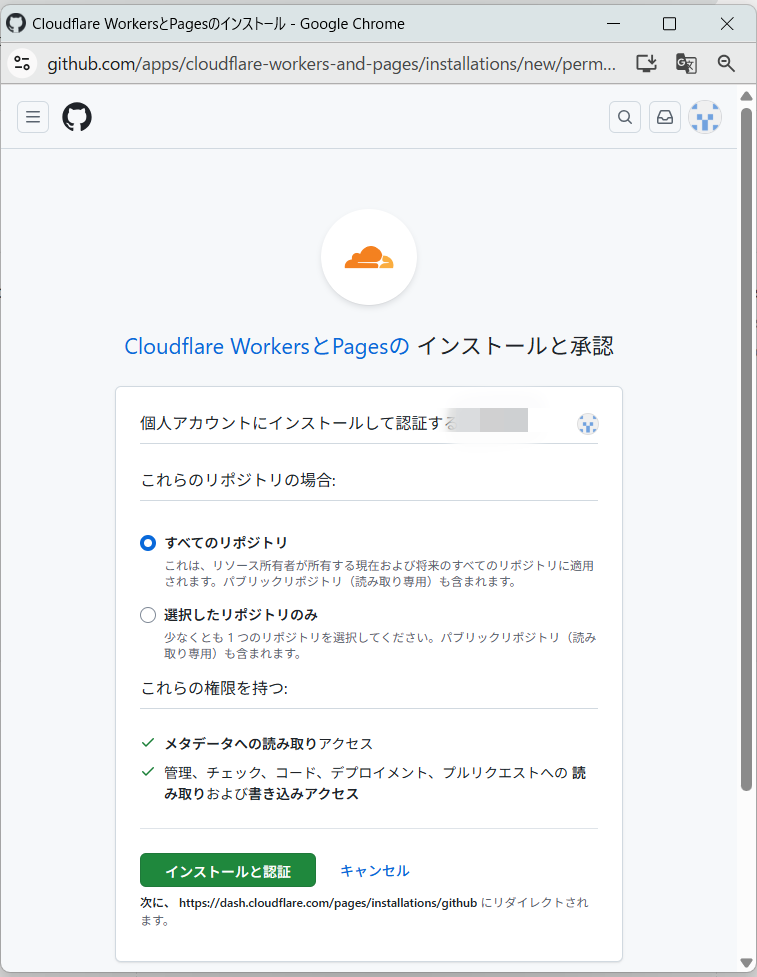Click the install-page icon in the address bar
Image resolution: width=757 pixels, height=977 pixels.
tap(646, 63)
